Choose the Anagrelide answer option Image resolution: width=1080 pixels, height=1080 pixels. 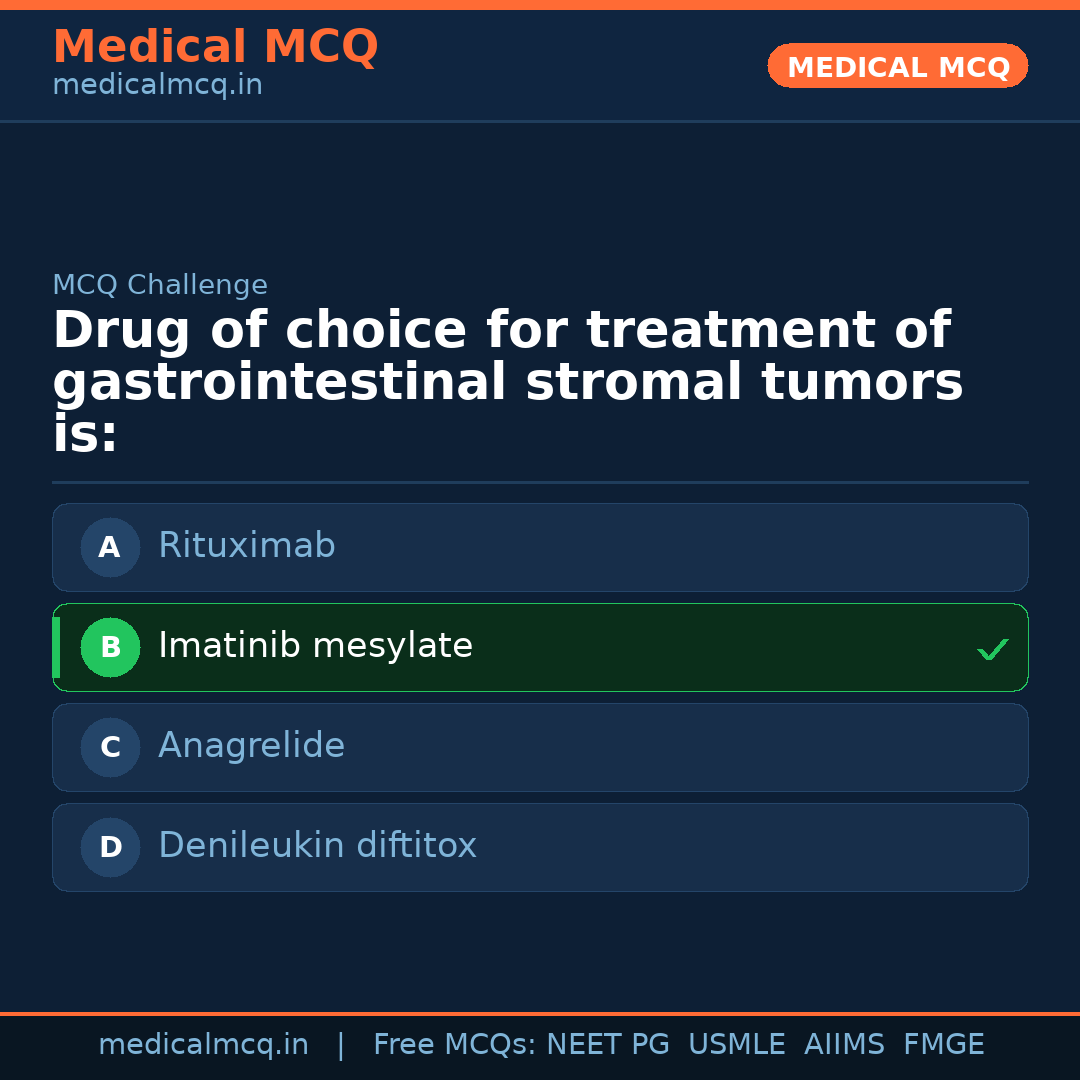click(x=540, y=747)
